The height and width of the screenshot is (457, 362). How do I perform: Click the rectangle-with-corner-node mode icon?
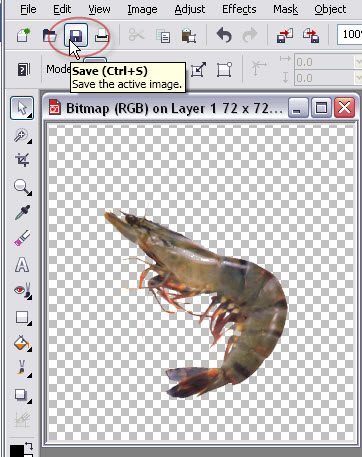click(224, 70)
